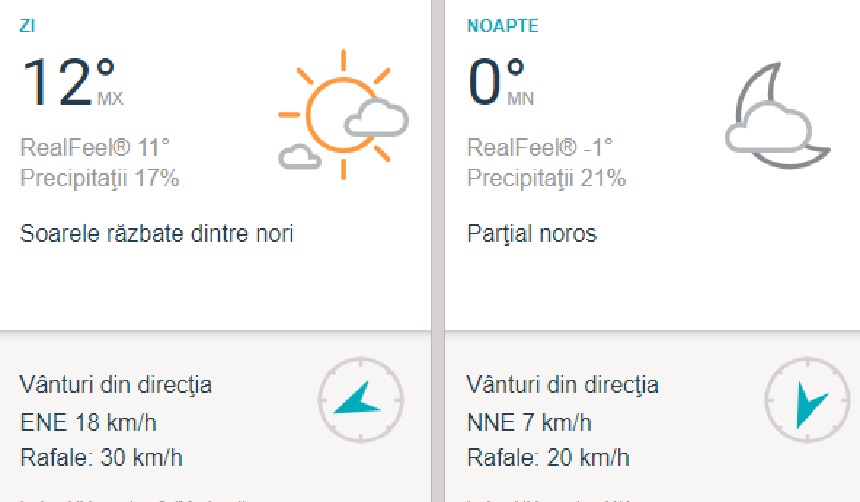Click the MX label beside 12°
This screenshot has height=502, width=860.
[110, 98]
